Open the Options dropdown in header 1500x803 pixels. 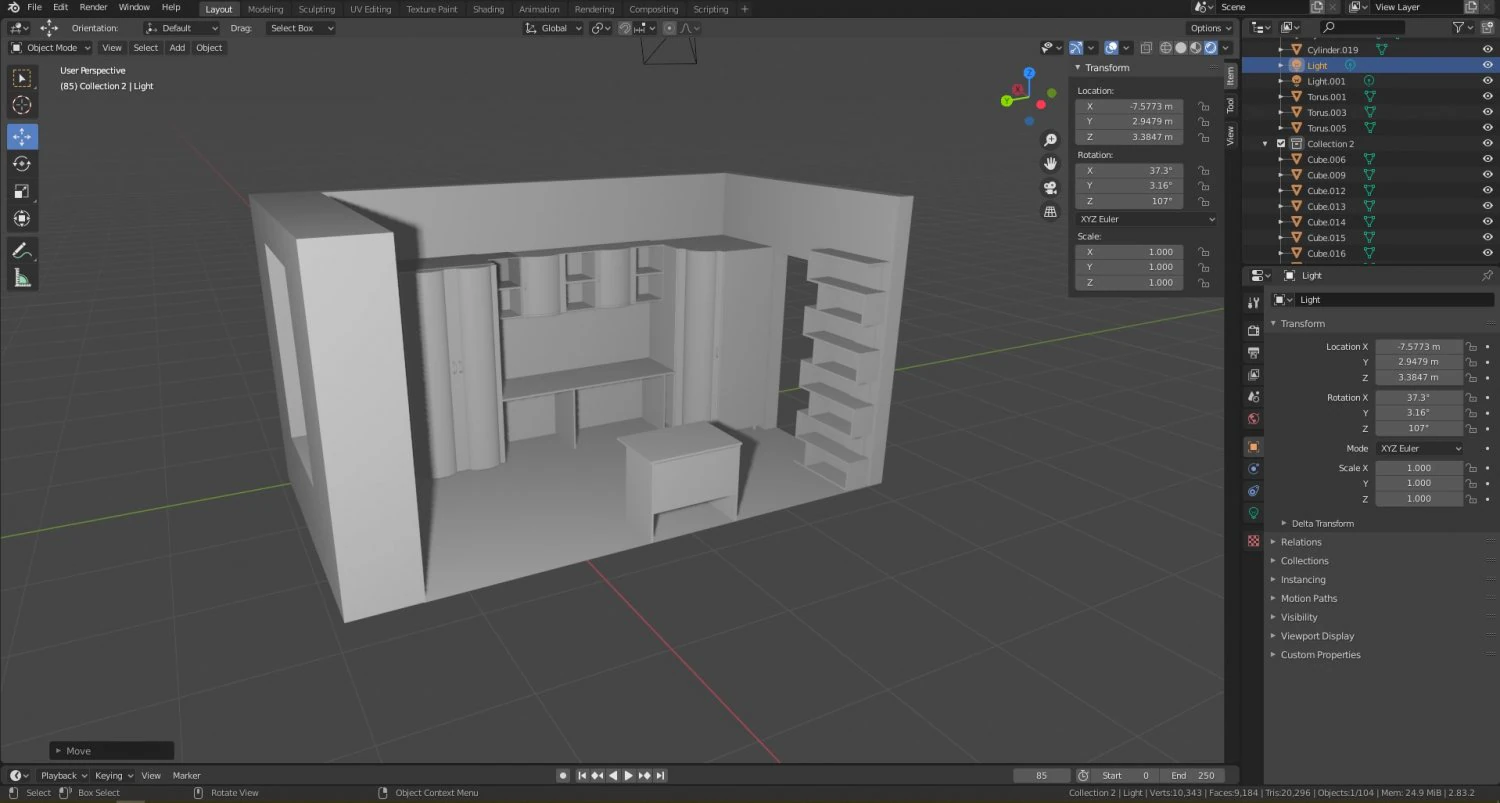(1210, 28)
